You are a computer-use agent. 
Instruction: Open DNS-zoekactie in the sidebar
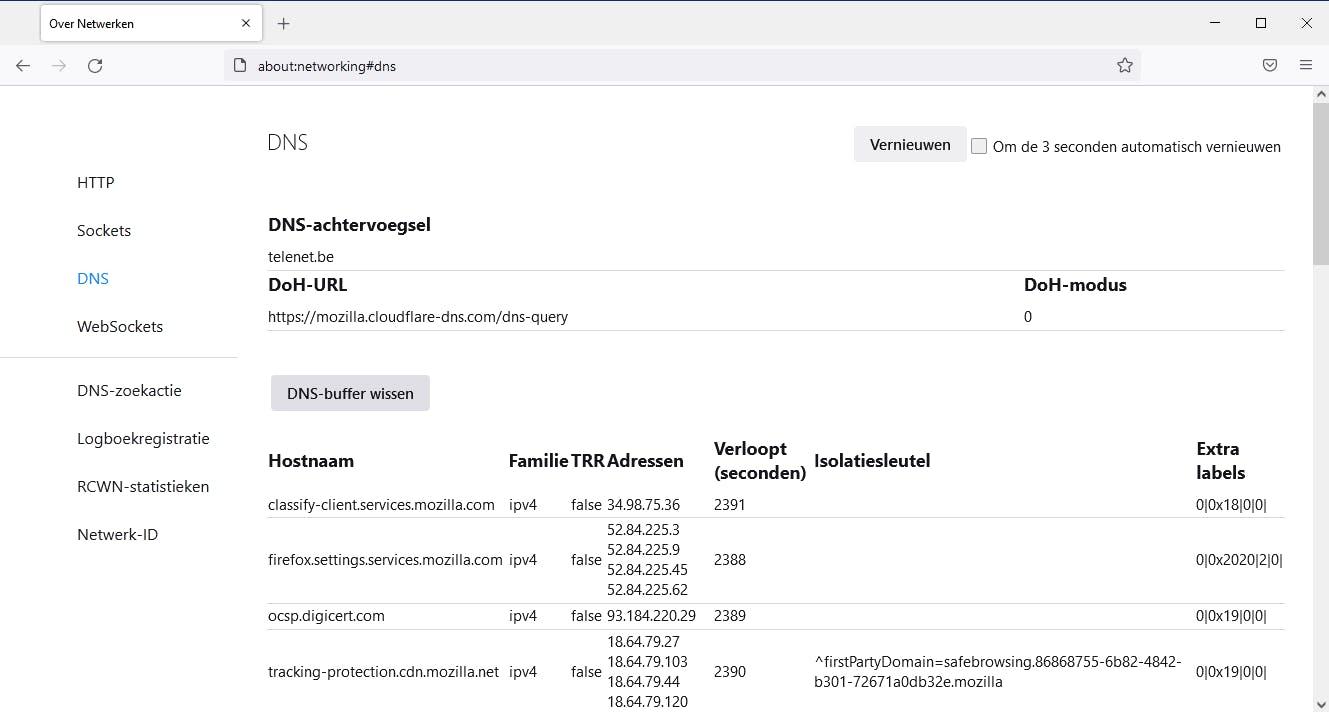(x=131, y=390)
